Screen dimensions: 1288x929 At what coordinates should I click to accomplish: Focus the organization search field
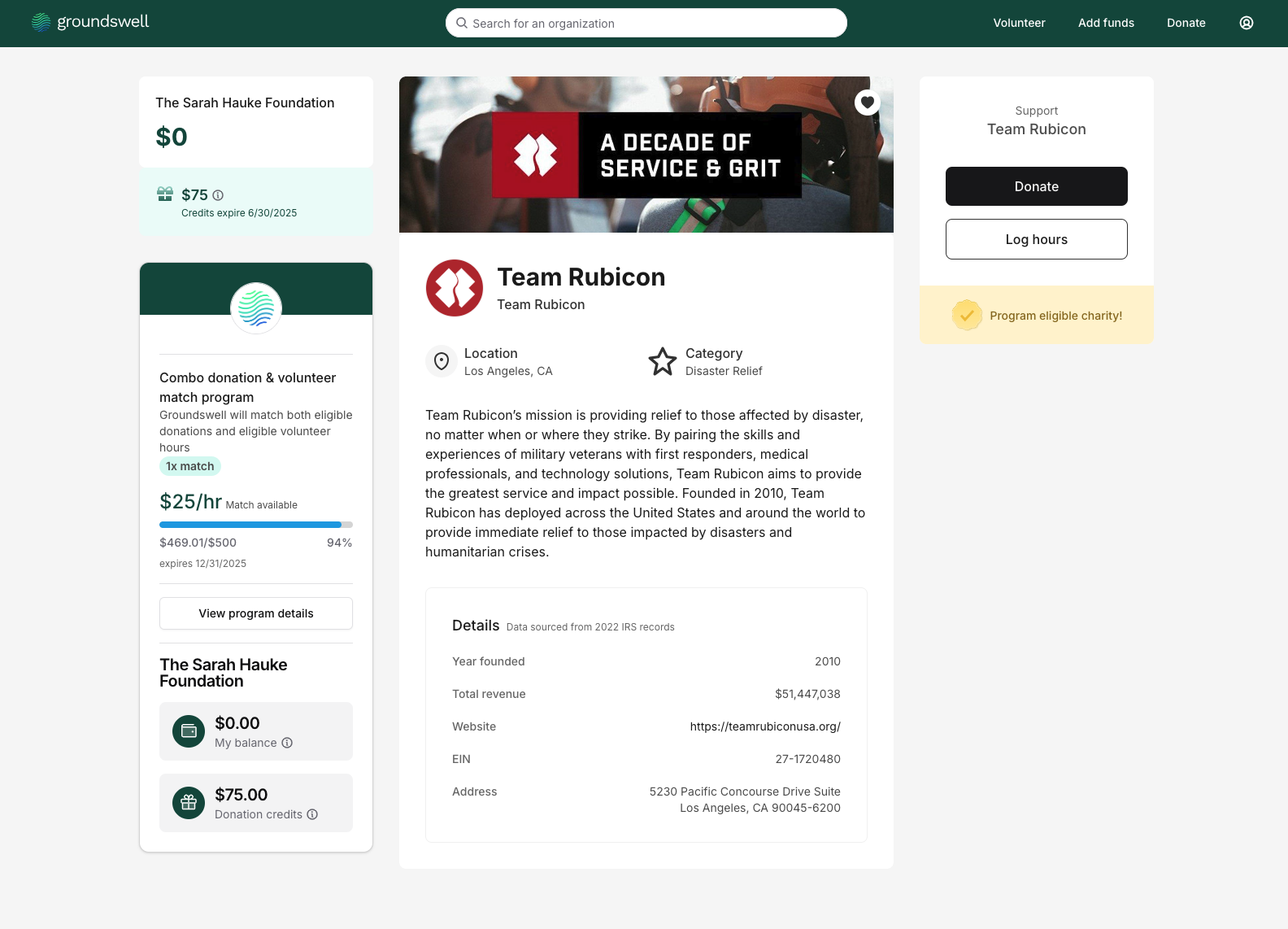pos(646,23)
